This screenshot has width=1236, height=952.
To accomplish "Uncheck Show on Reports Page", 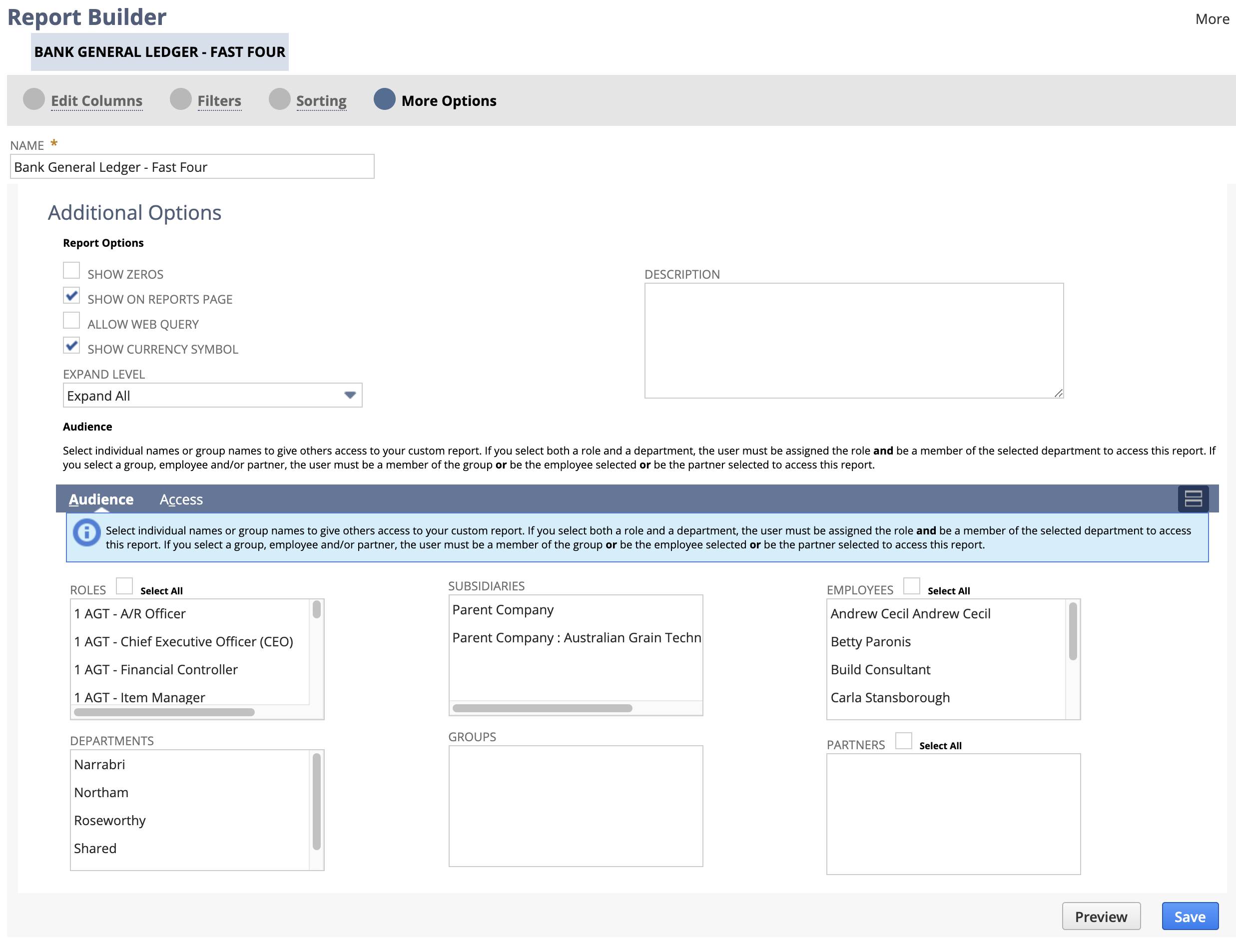I will point(71,295).
